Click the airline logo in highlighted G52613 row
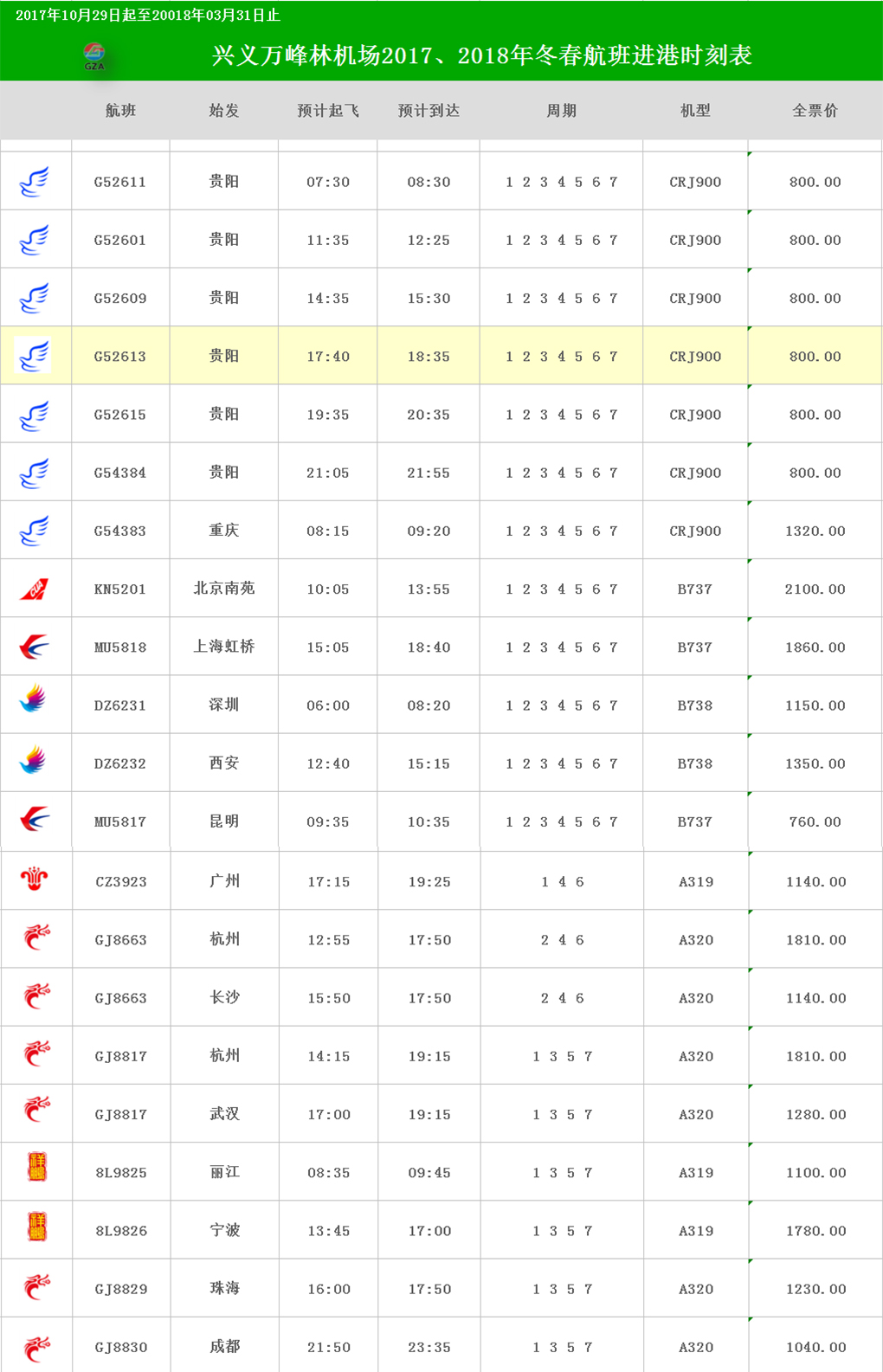The image size is (883, 1372). tap(33, 356)
